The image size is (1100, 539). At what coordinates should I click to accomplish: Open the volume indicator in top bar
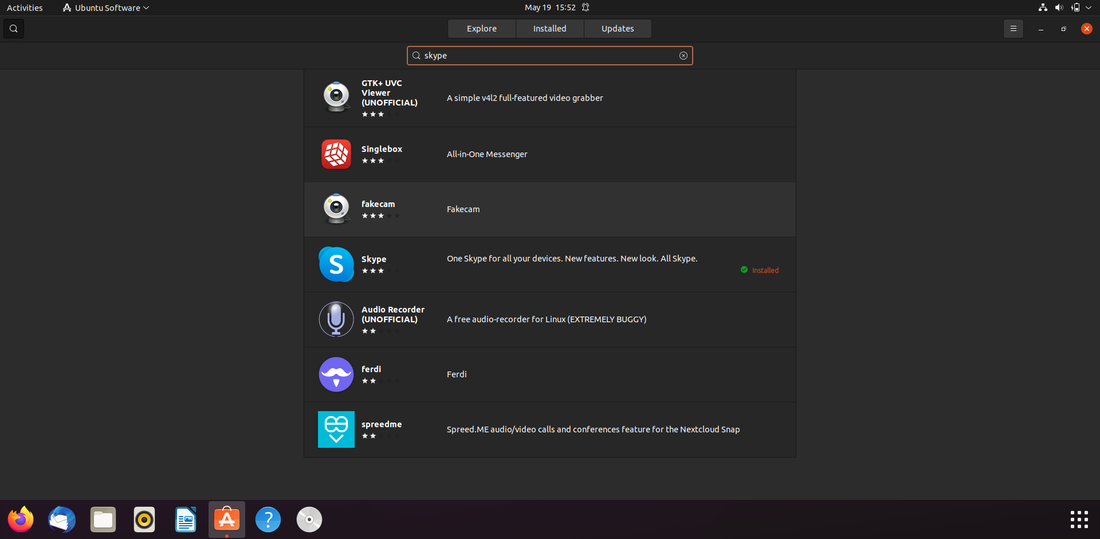pos(1059,8)
